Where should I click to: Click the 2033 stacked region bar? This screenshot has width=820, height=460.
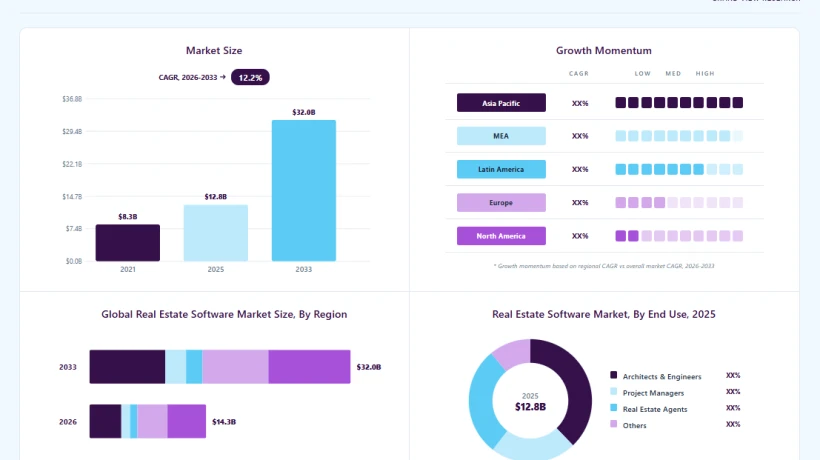click(x=220, y=366)
